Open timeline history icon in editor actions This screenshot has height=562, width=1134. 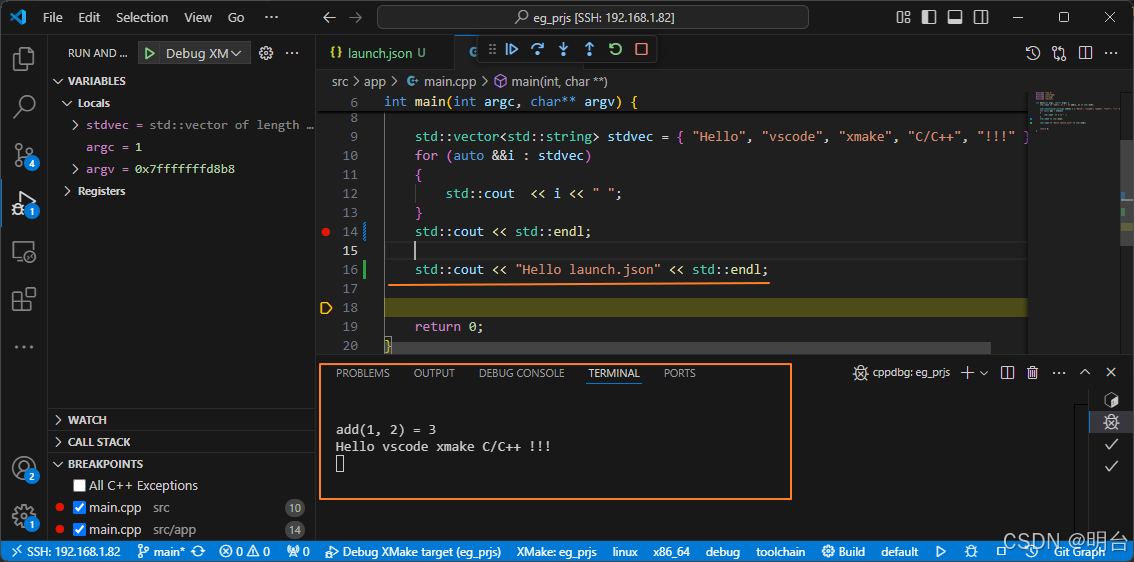(1033, 53)
